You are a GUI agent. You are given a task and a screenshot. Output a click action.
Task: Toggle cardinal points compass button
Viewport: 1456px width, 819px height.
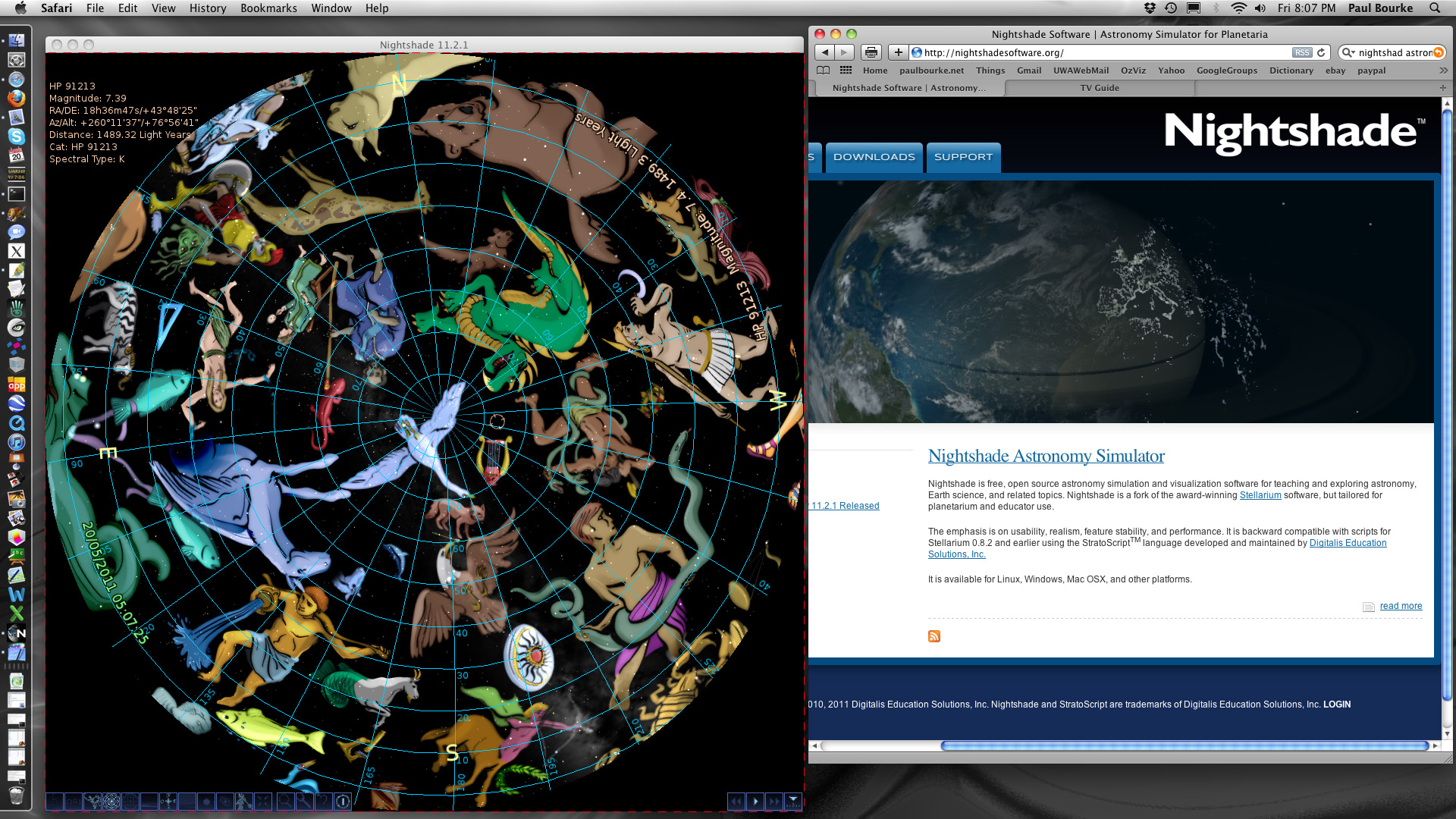tap(168, 802)
